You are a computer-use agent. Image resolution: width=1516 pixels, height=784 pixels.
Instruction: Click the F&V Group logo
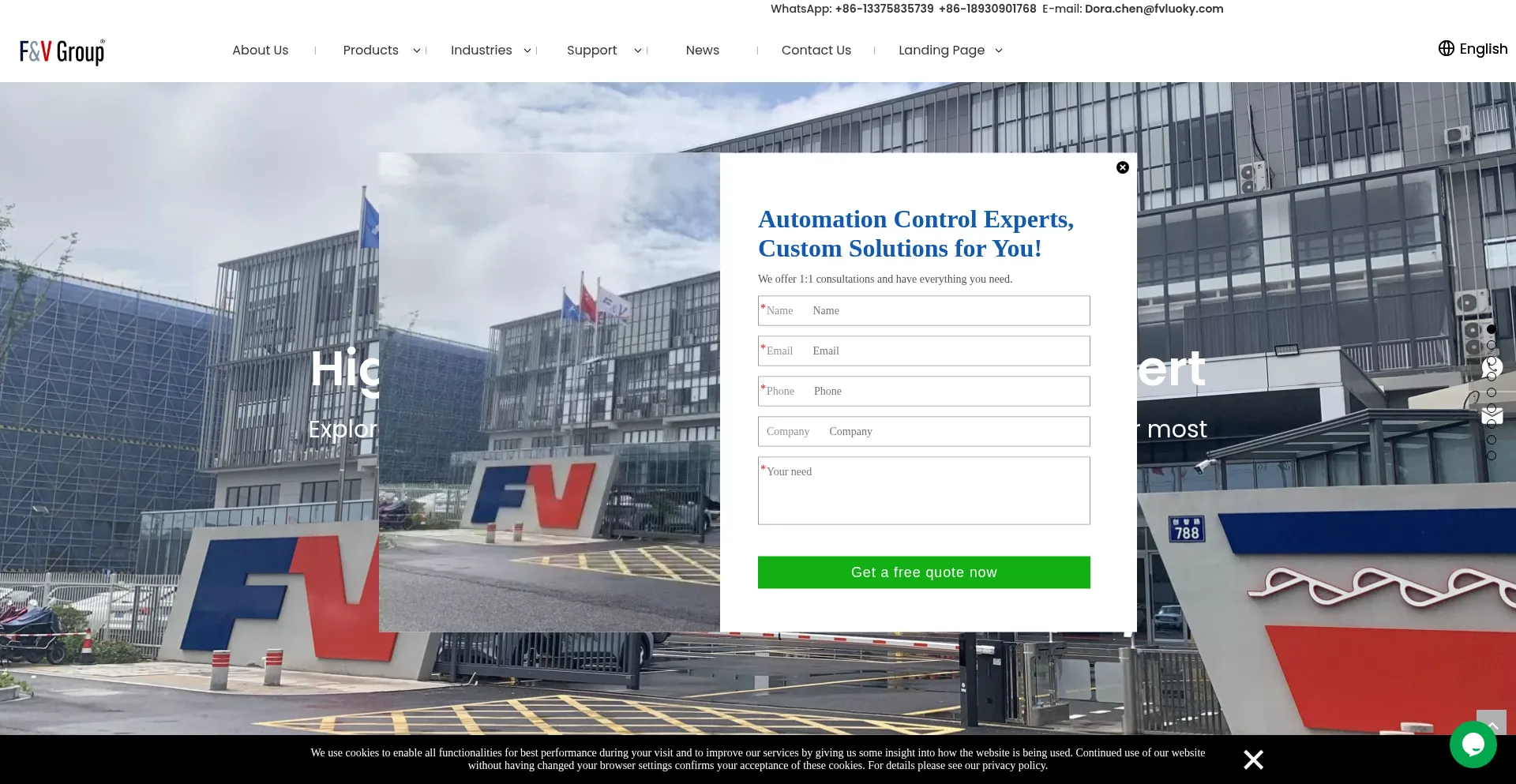(62, 51)
